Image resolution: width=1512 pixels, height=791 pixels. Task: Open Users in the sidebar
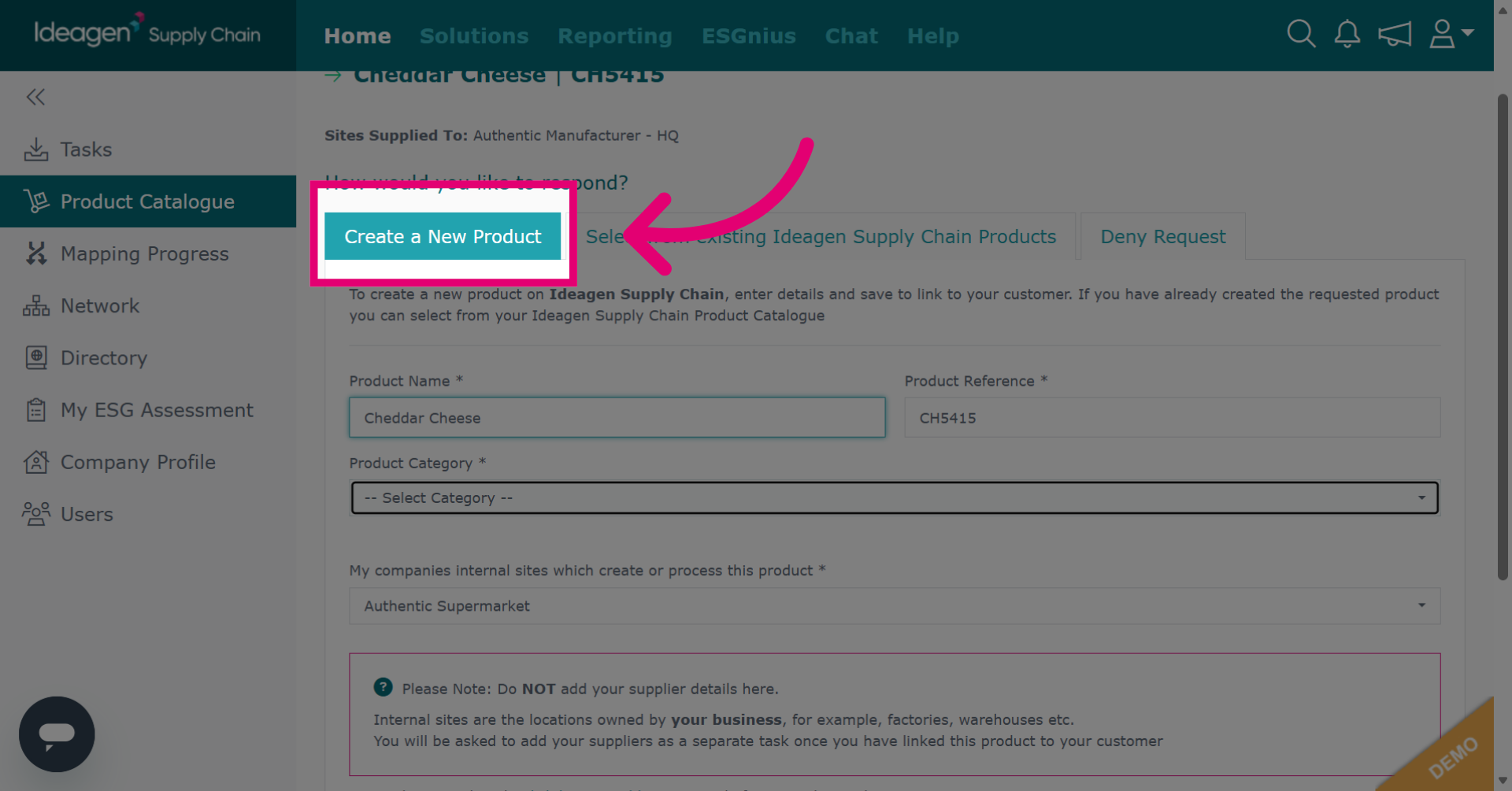tap(148, 514)
